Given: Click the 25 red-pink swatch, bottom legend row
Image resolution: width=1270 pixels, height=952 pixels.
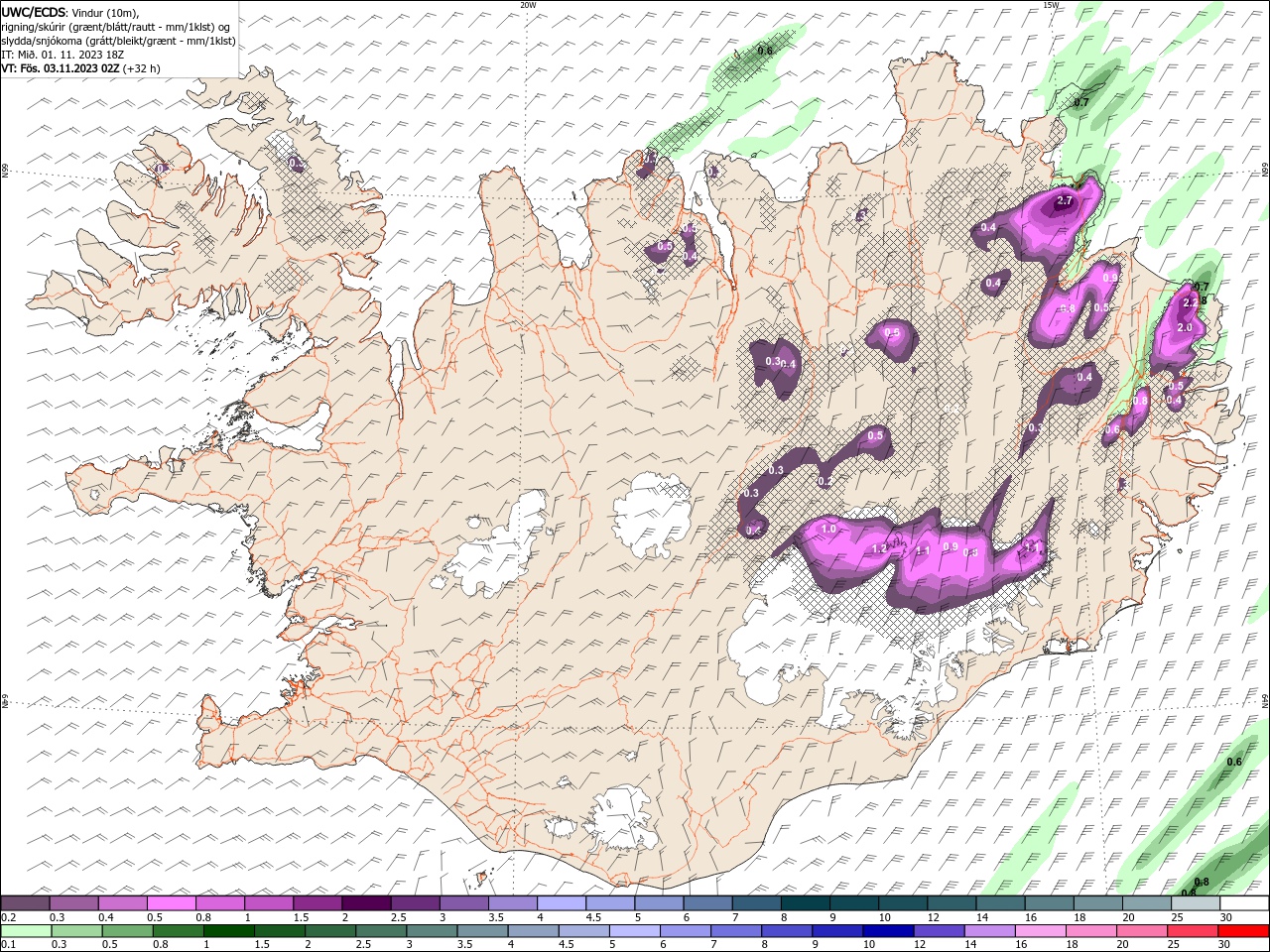Looking at the screenshot, I should point(1193,931).
